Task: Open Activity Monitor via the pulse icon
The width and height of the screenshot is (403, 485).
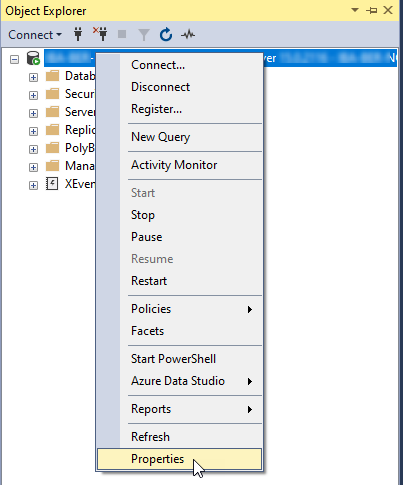Action: [x=188, y=34]
